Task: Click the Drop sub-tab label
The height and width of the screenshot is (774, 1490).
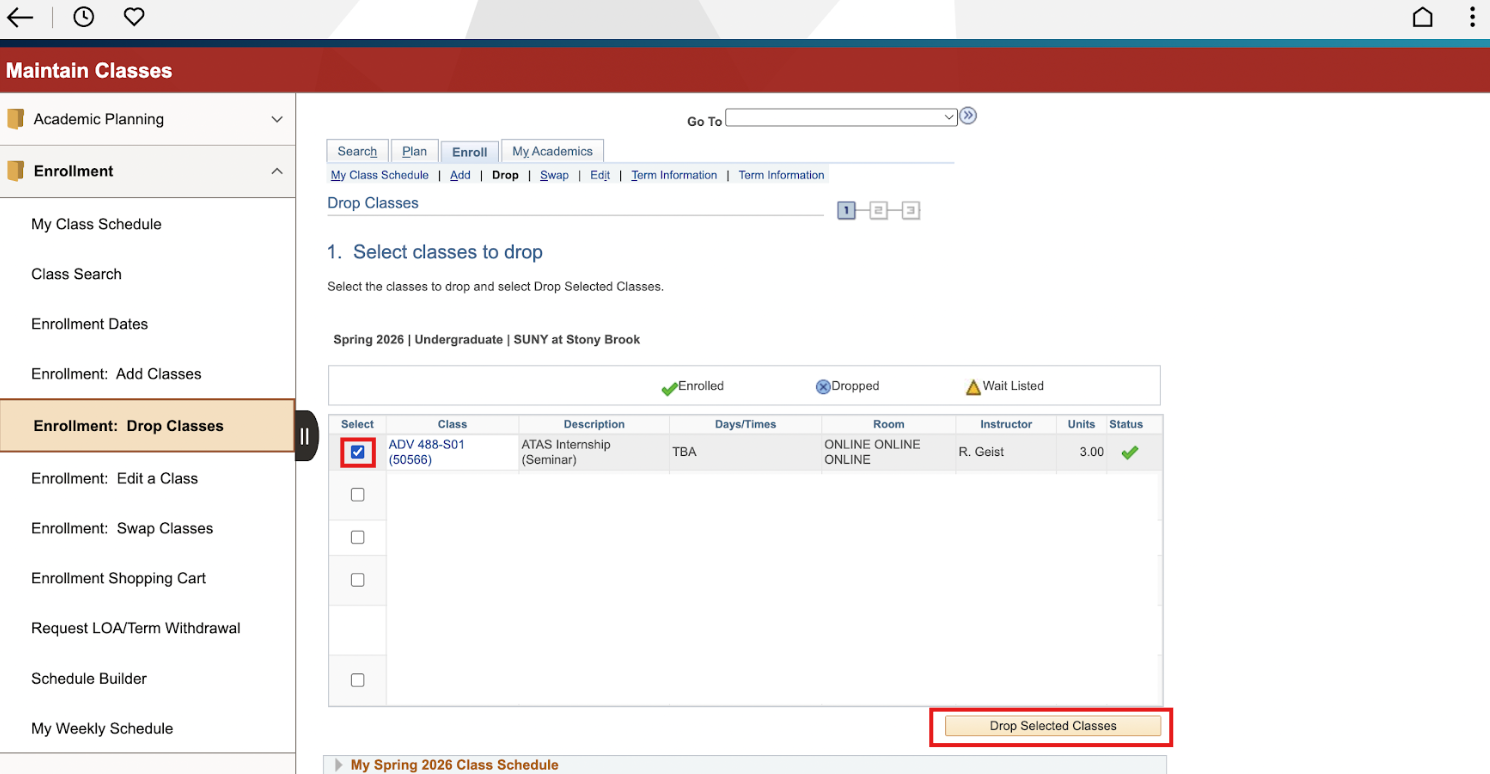Action: pyautogui.click(x=505, y=175)
